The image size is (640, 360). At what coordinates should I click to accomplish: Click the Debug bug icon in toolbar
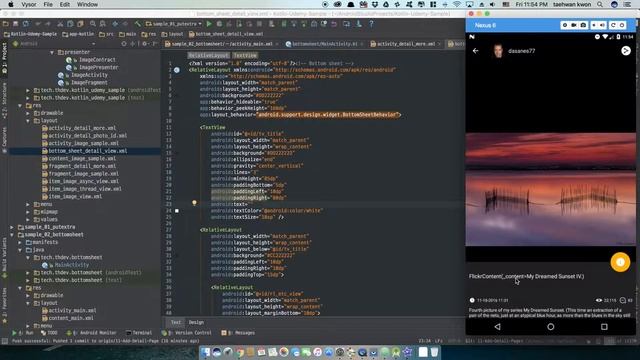click(219, 24)
